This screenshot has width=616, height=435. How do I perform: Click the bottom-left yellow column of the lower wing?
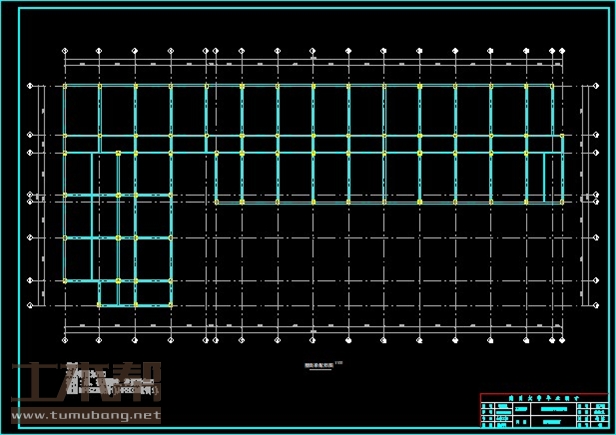[99, 305]
